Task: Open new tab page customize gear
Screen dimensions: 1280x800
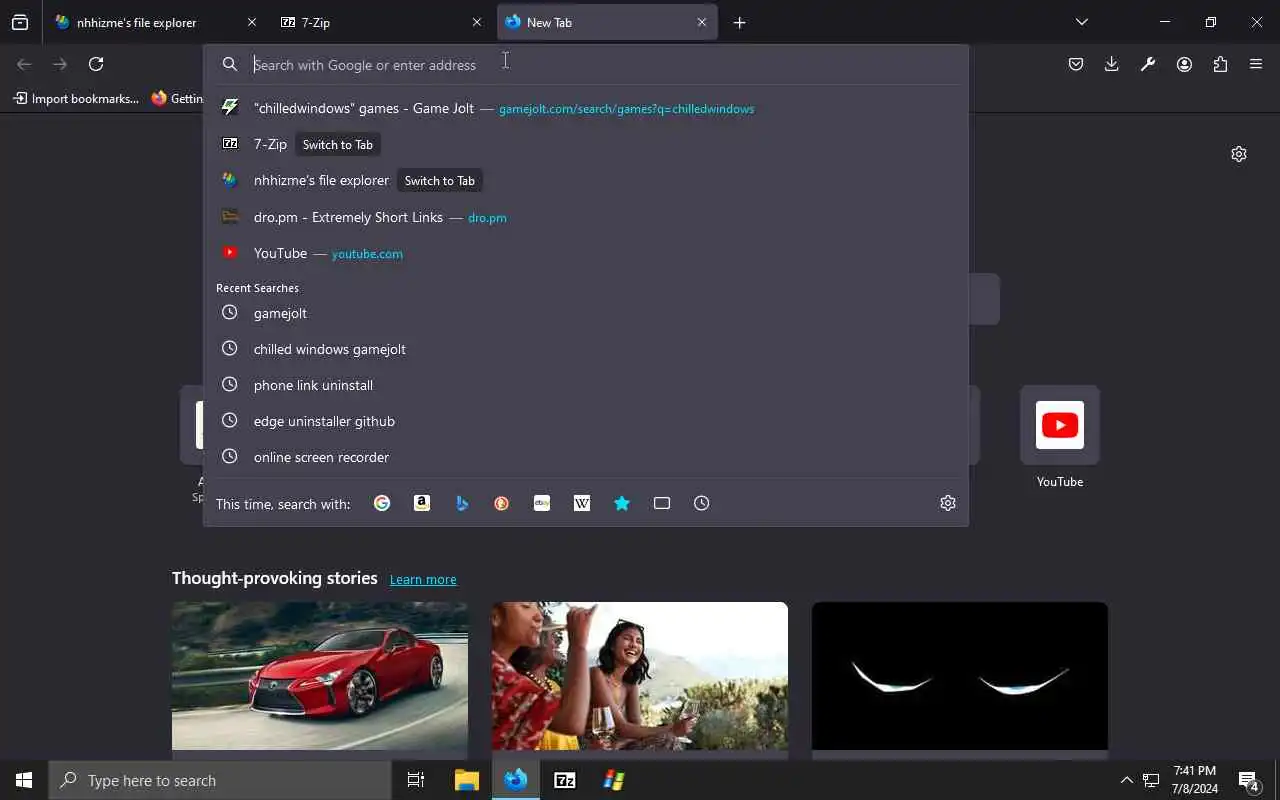Action: (x=1239, y=154)
